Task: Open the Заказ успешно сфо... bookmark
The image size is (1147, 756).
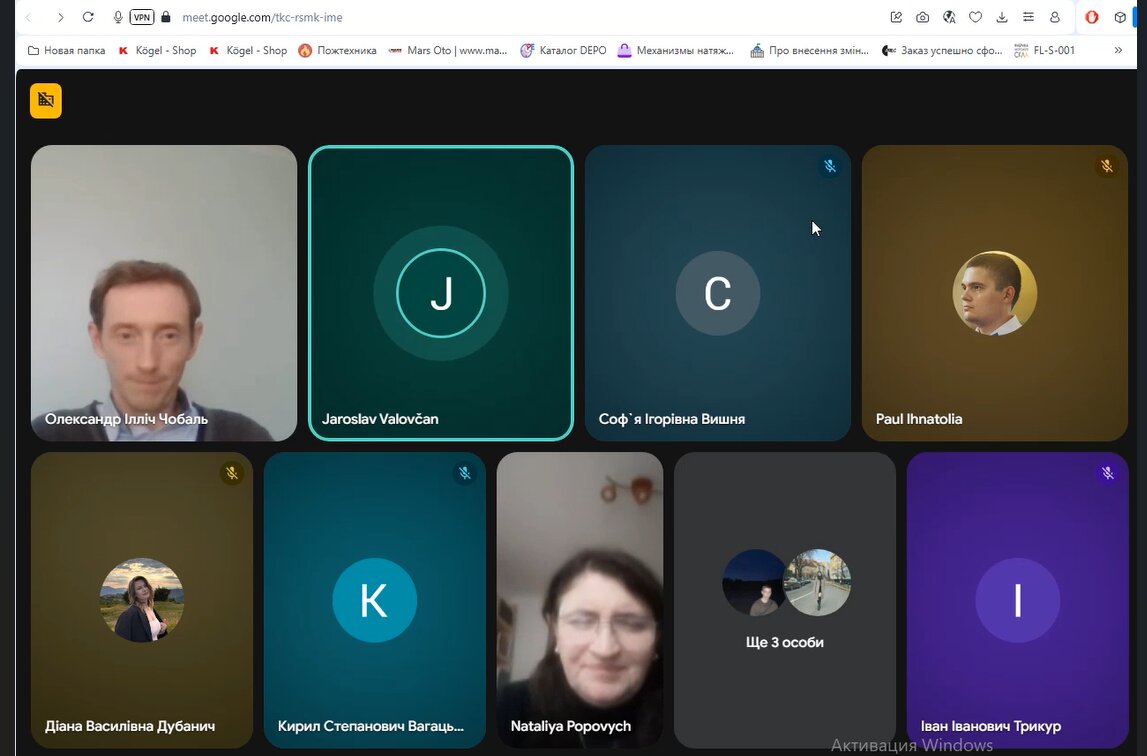Action: coord(942,50)
